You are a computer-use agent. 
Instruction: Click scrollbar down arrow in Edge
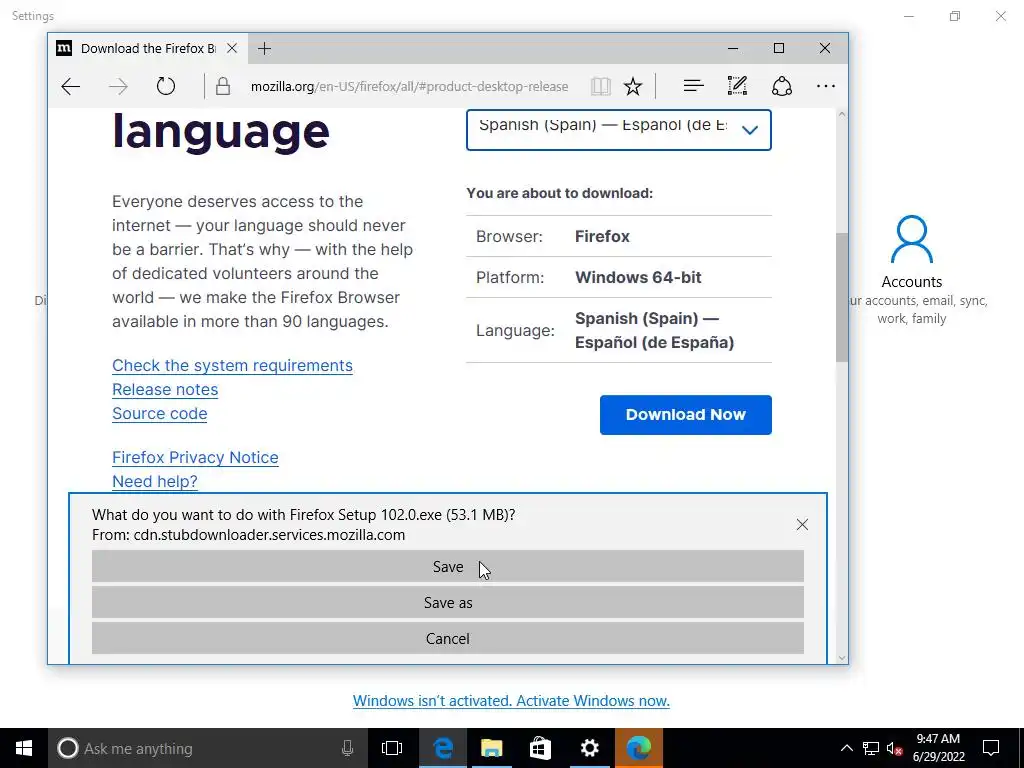point(841,658)
